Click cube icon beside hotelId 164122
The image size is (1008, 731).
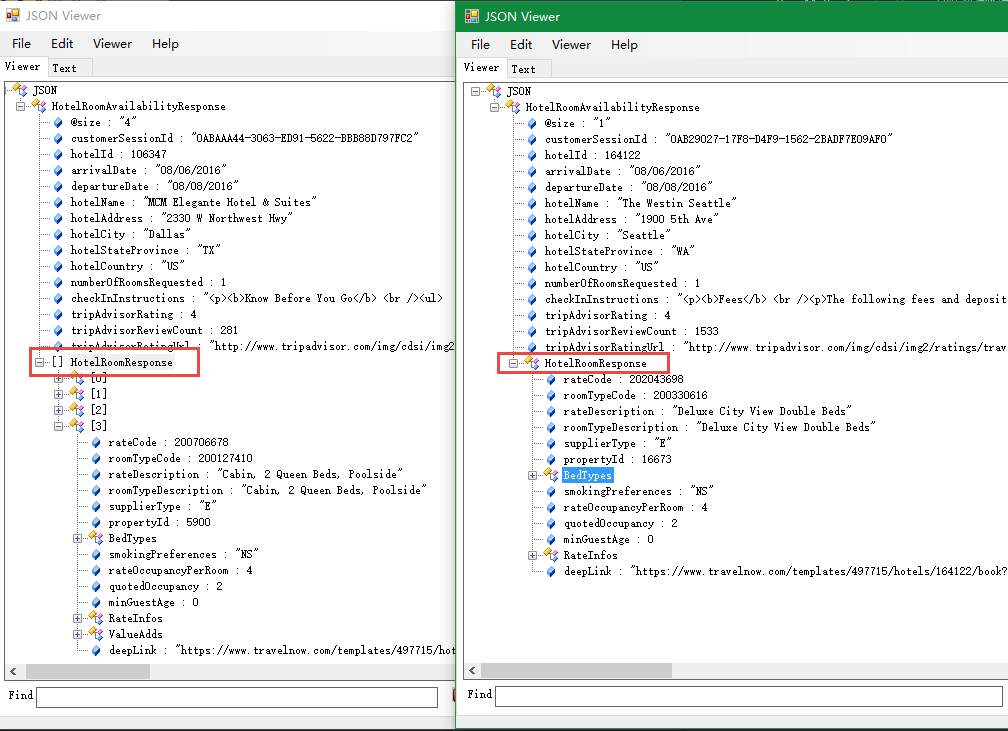(532, 156)
